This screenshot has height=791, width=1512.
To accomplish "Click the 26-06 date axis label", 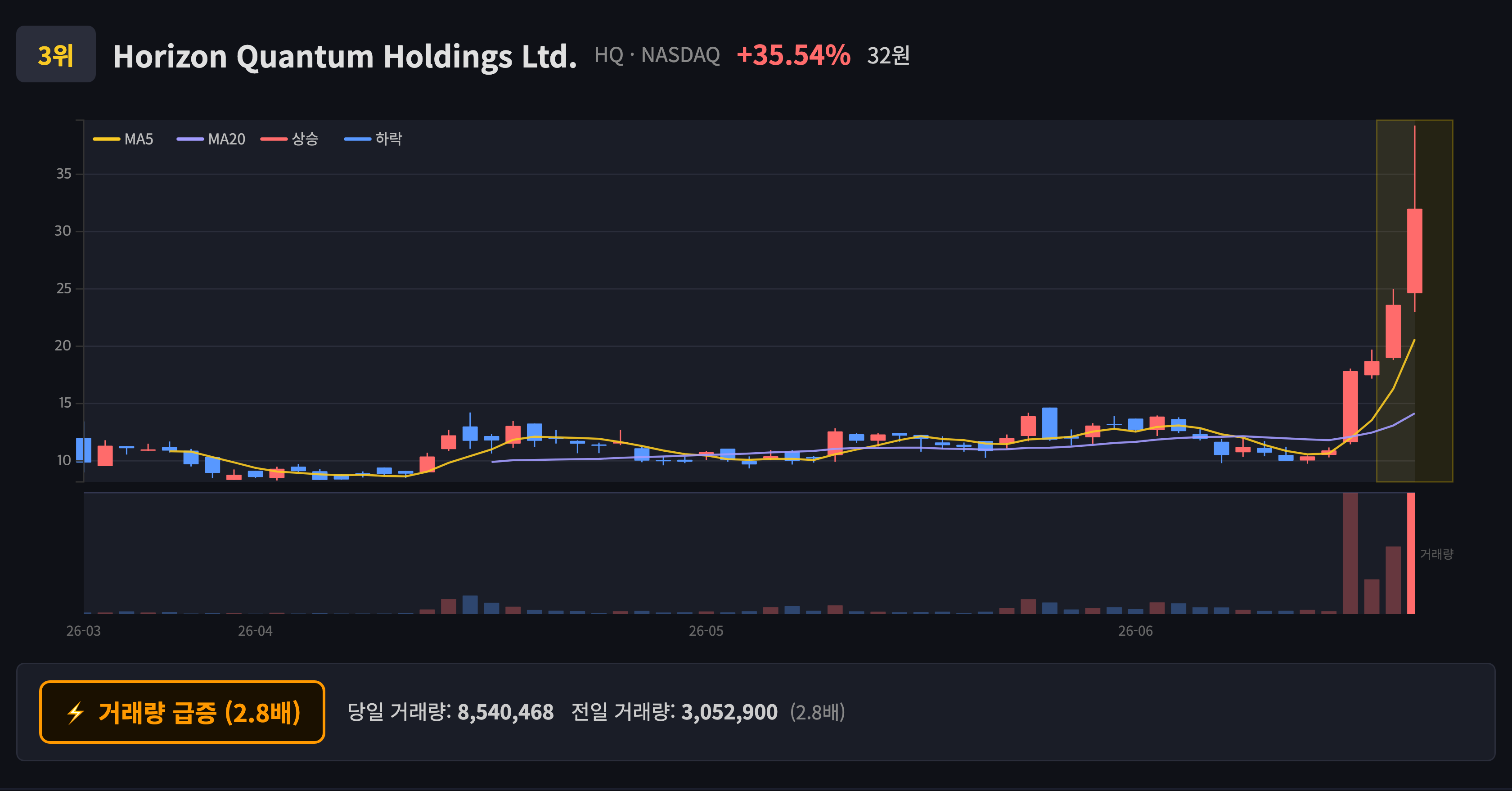I will tap(1135, 631).
